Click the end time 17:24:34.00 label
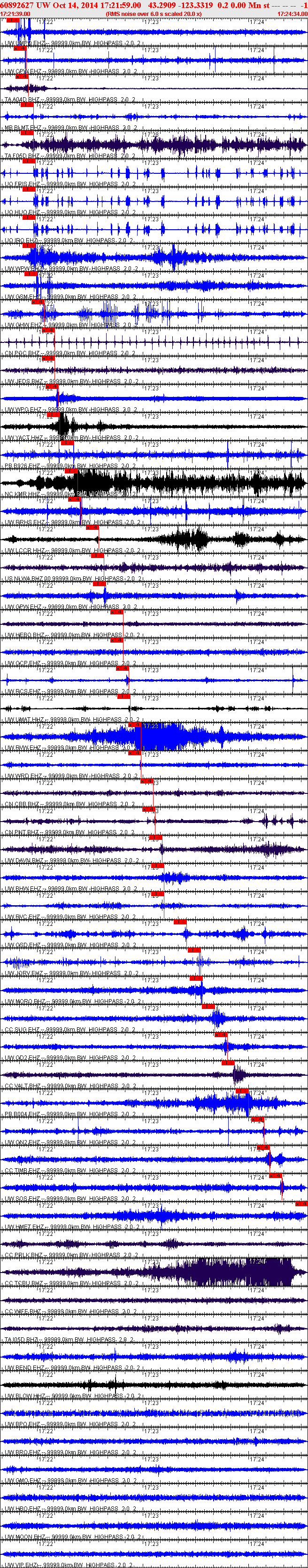The width and height of the screenshot is (308, 1568). [292, 14]
